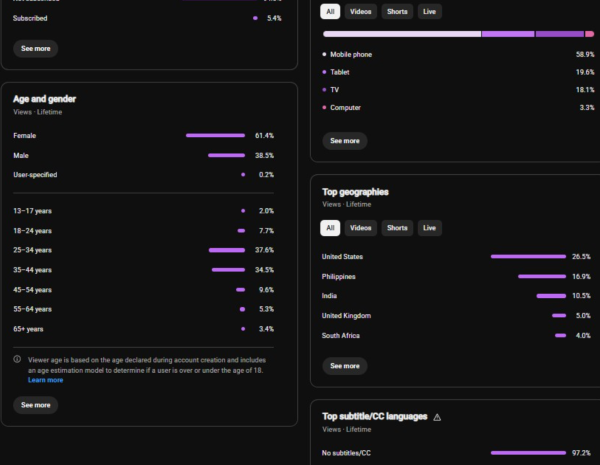
Task: Click See more in Top geographies card
Action: (345, 366)
